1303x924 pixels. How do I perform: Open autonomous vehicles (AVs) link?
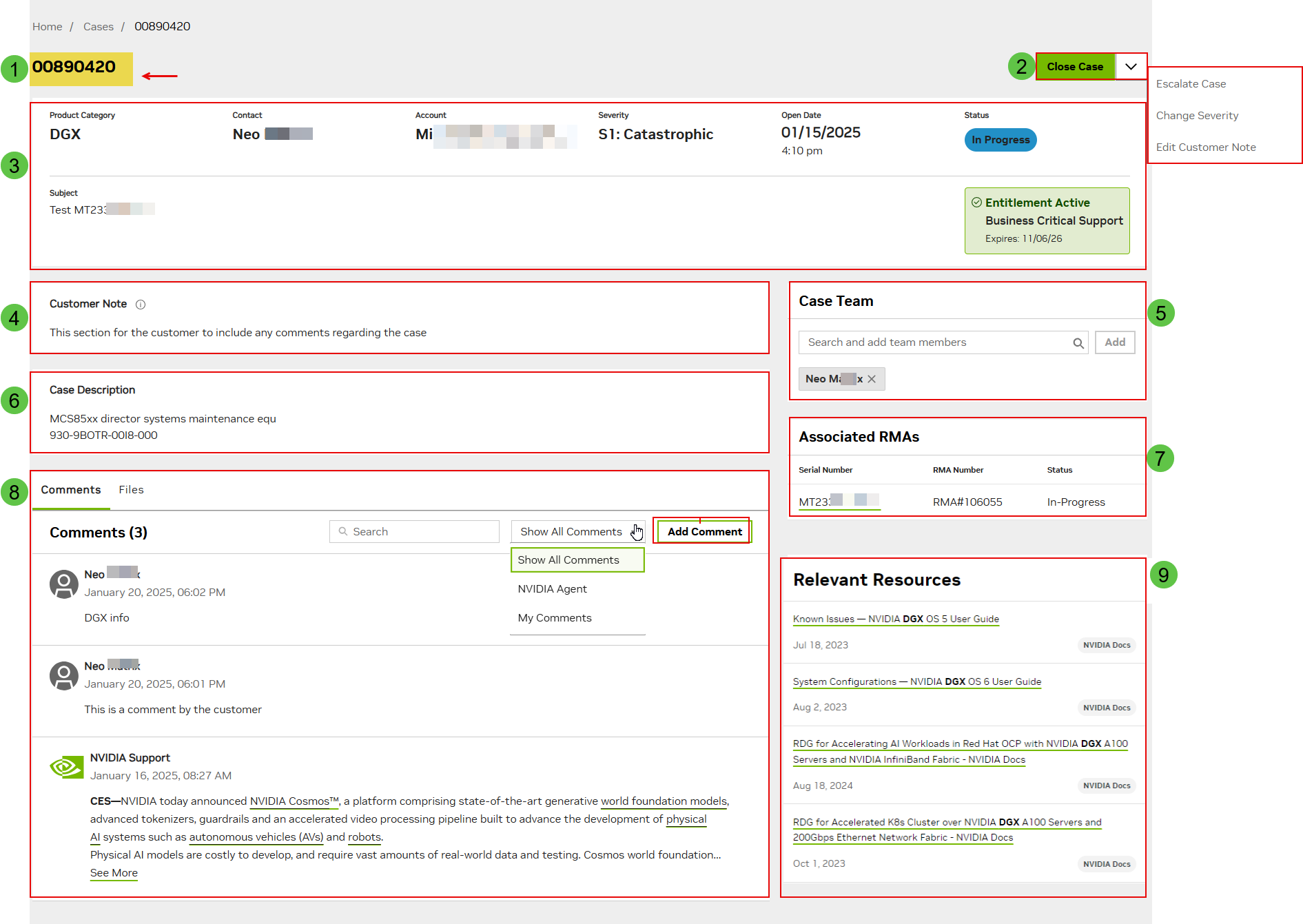coord(256,837)
